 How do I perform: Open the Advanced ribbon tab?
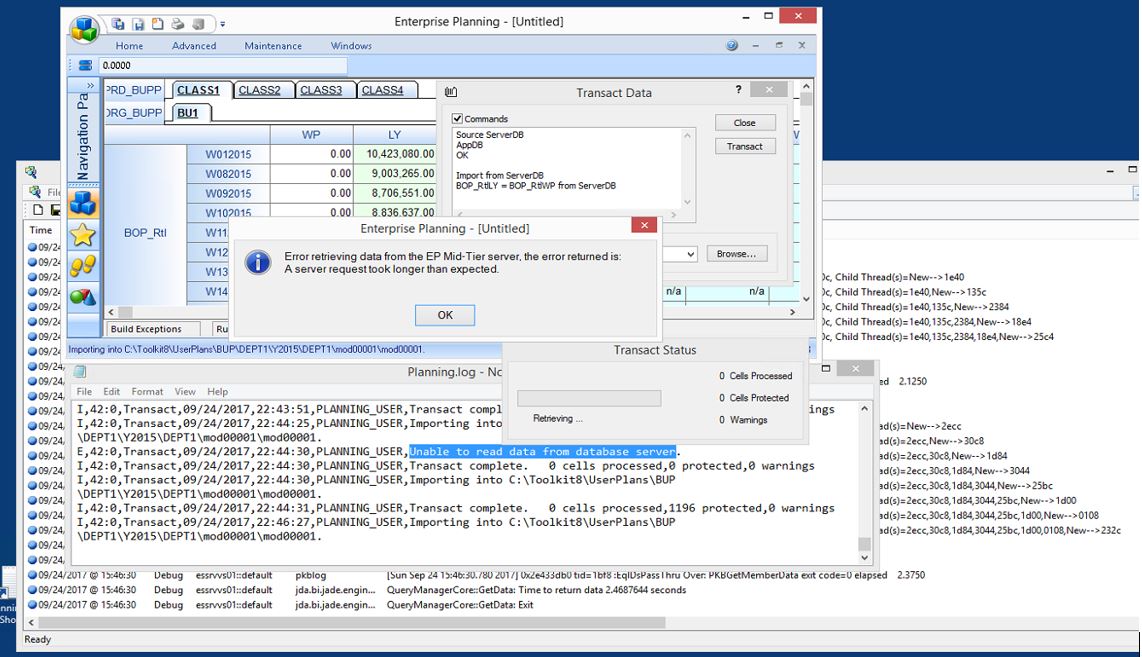[x=194, y=45]
